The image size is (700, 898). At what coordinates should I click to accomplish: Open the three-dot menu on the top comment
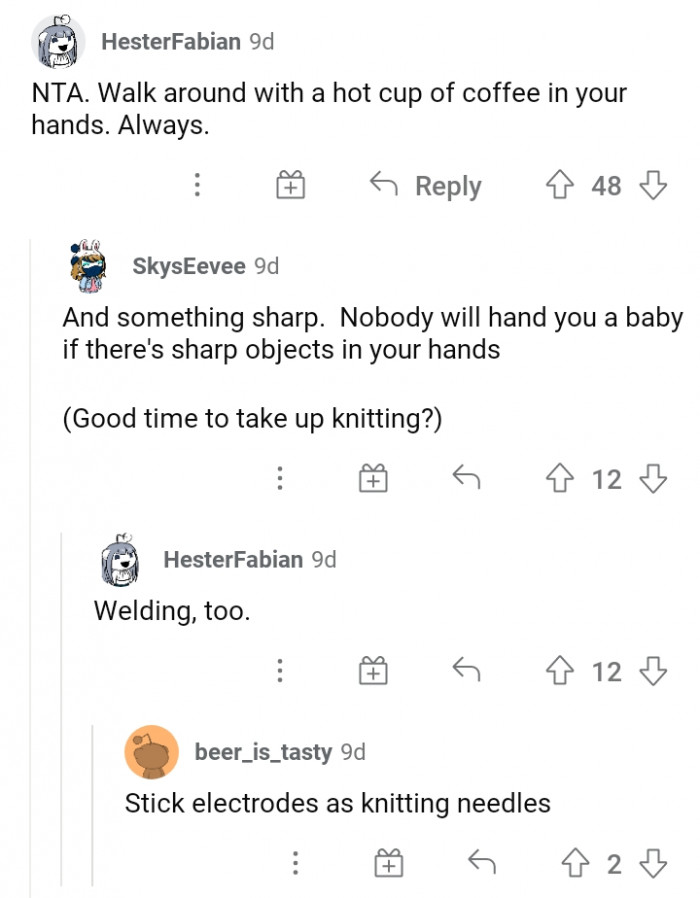pos(198,185)
